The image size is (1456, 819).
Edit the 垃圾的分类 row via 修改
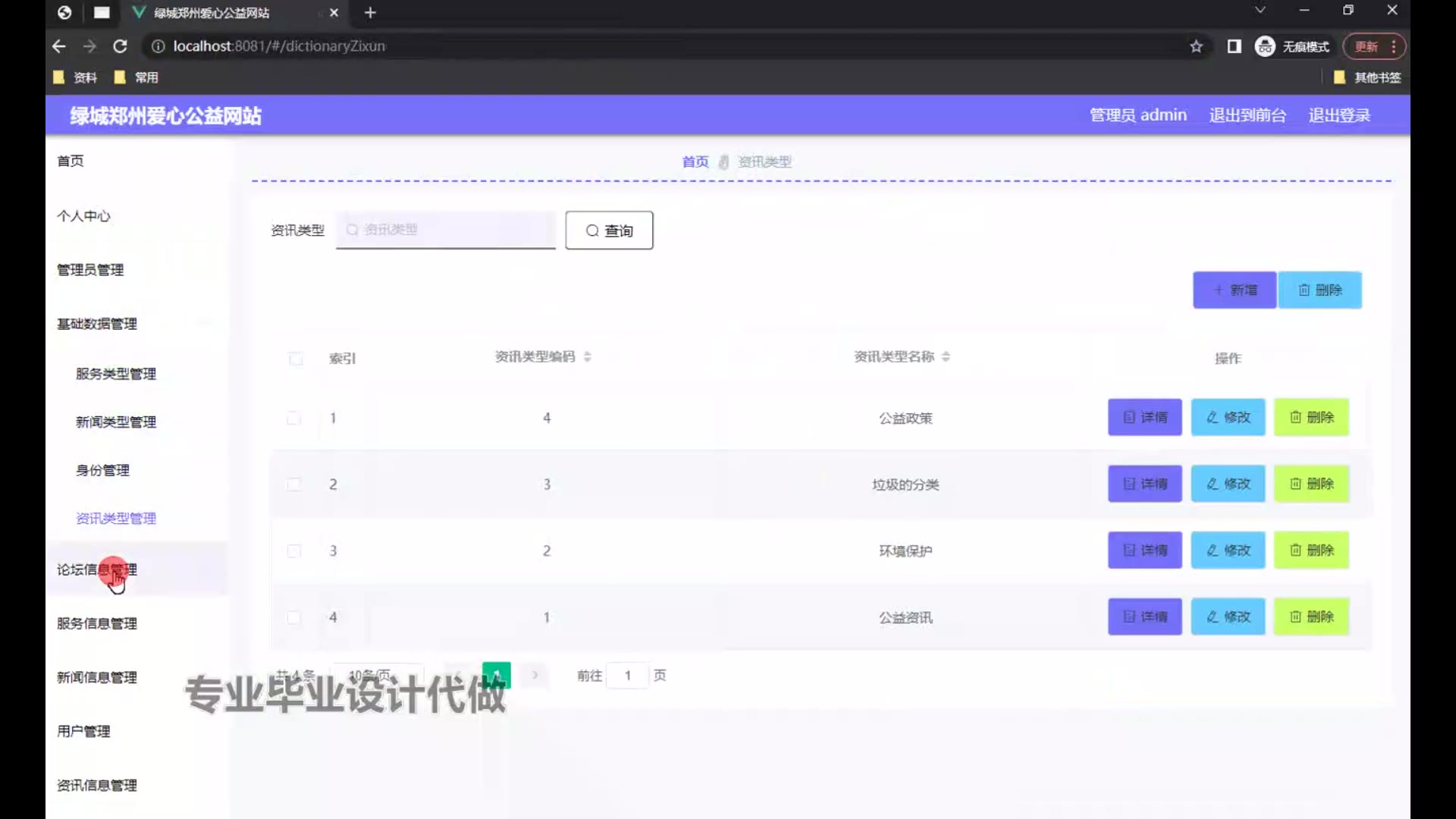tap(1228, 484)
